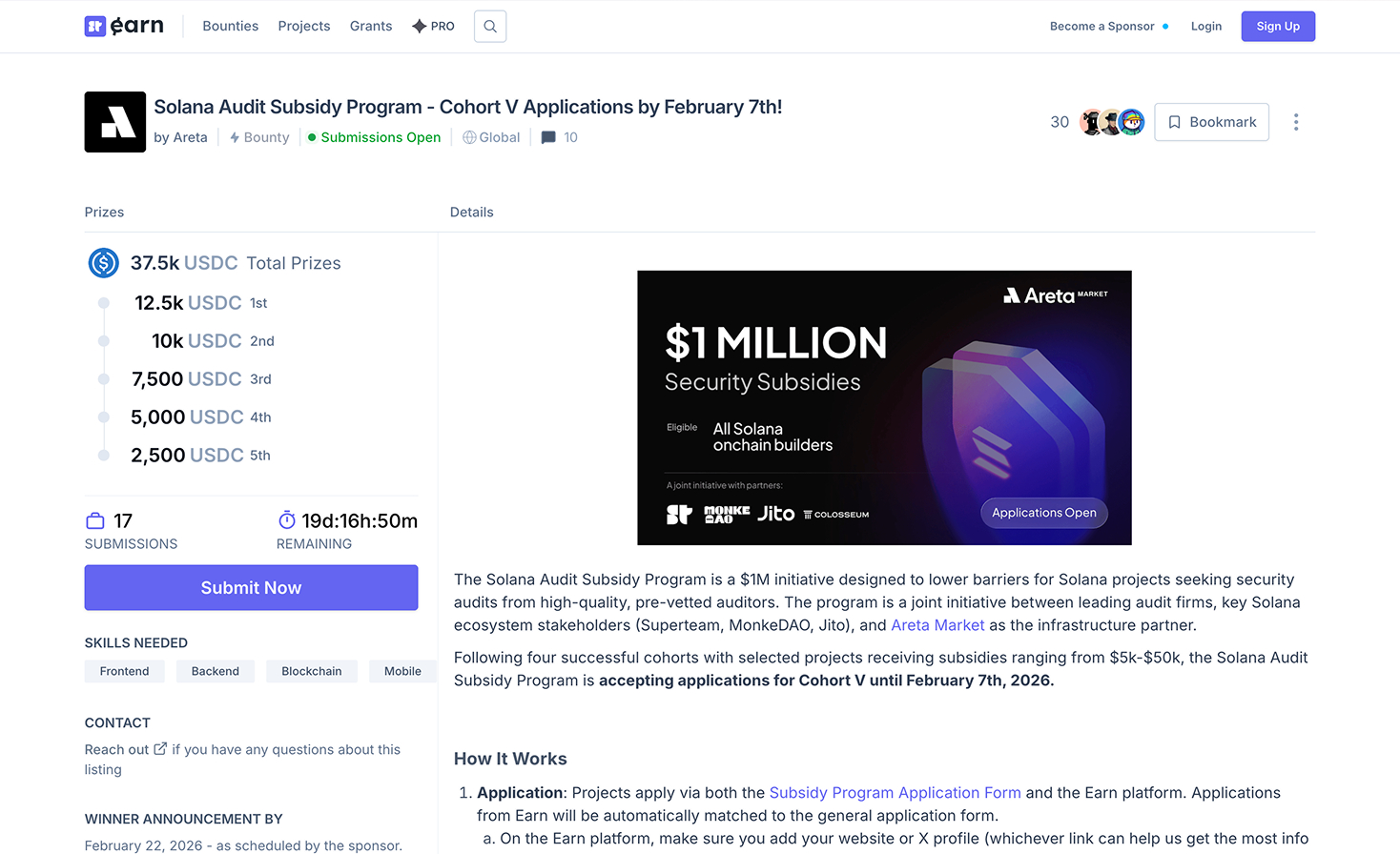
Task: Click the bounty title heading
Action: point(468,107)
